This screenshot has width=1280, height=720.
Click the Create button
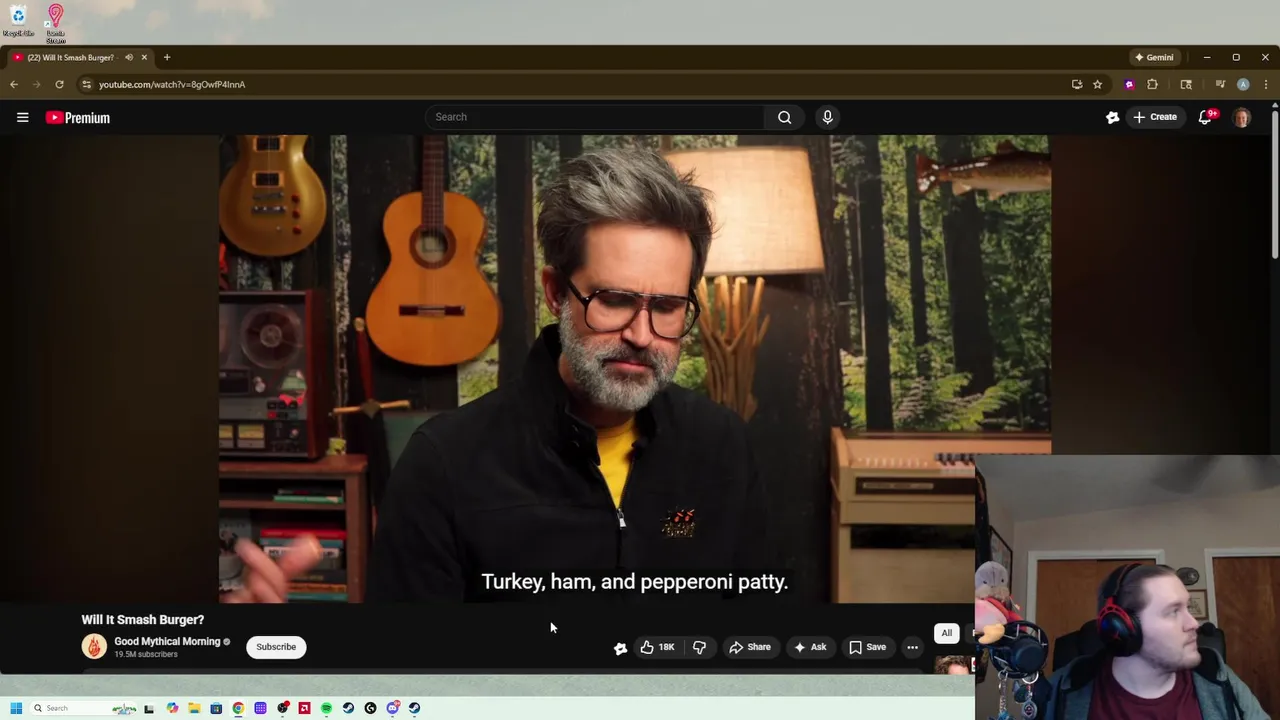(1156, 117)
